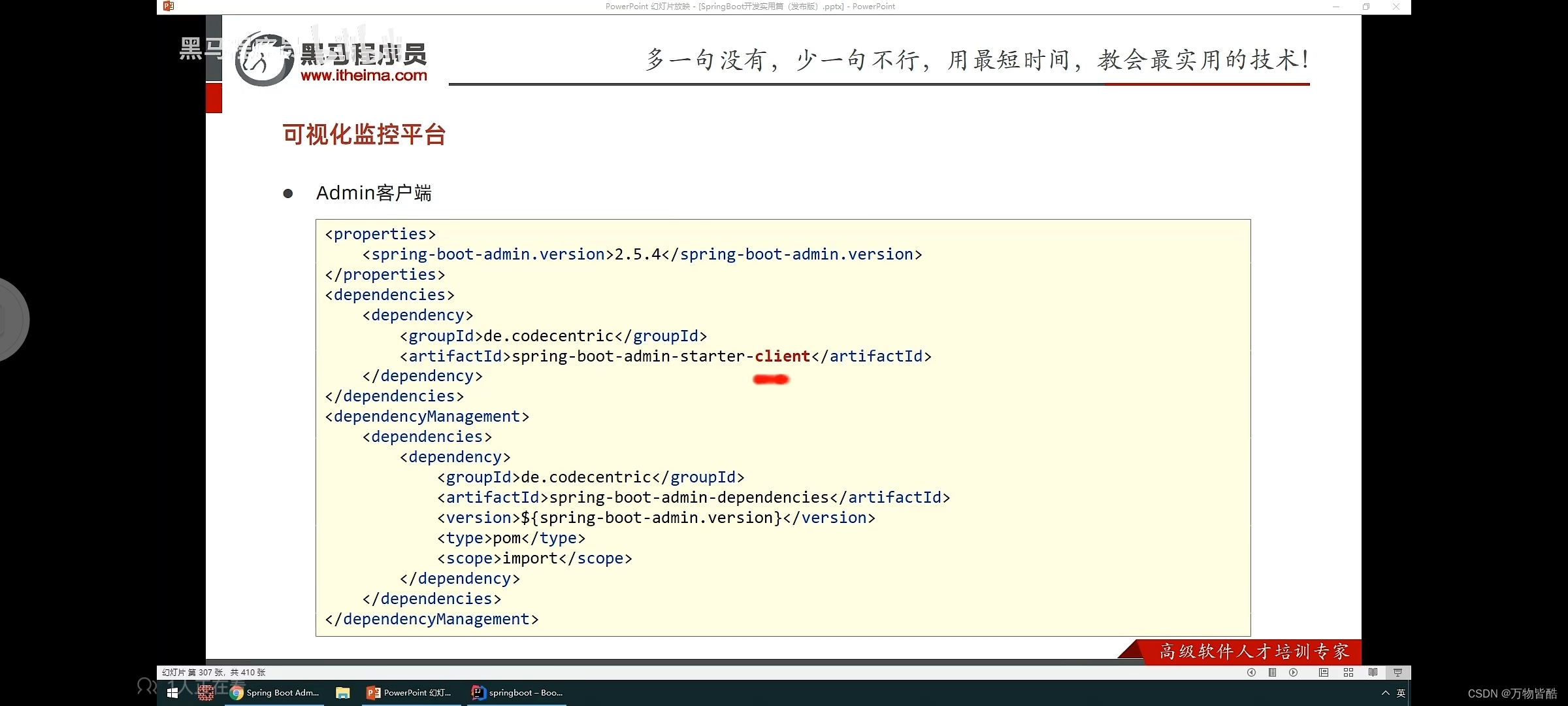
Task: Click the <scope>import</scope> line
Action: tap(535, 558)
